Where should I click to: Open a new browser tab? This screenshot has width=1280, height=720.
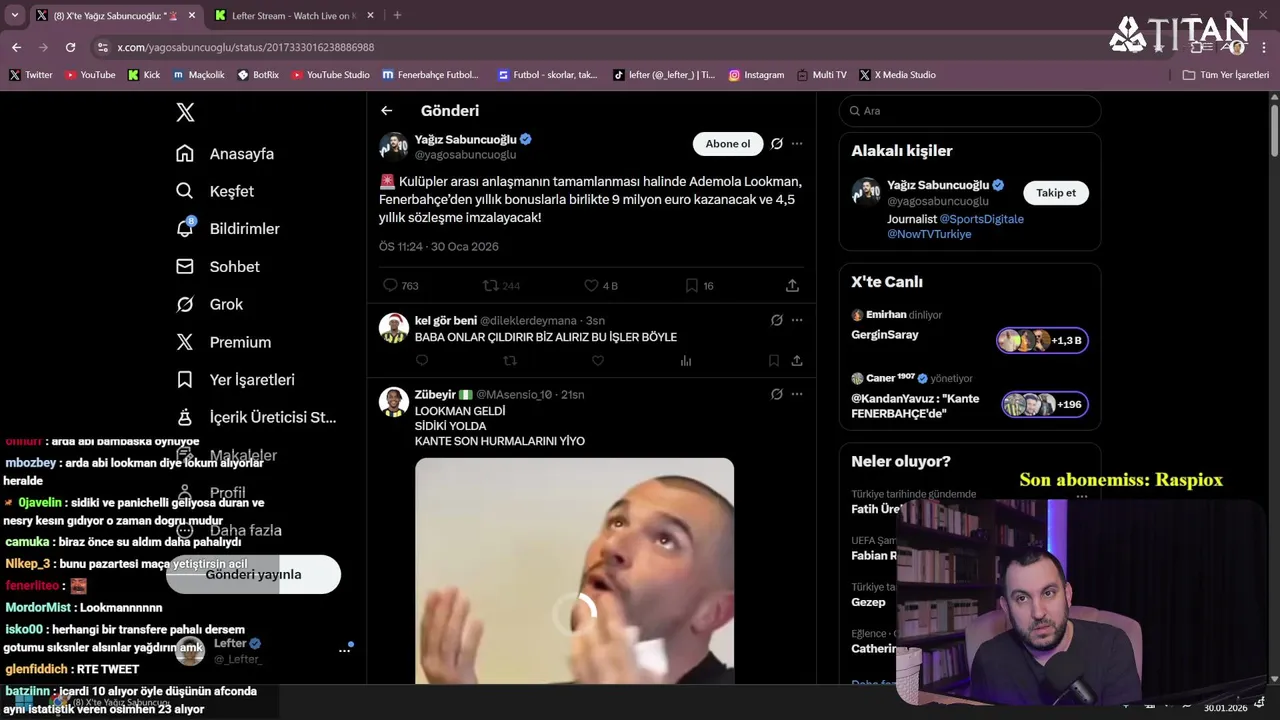tap(397, 16)
